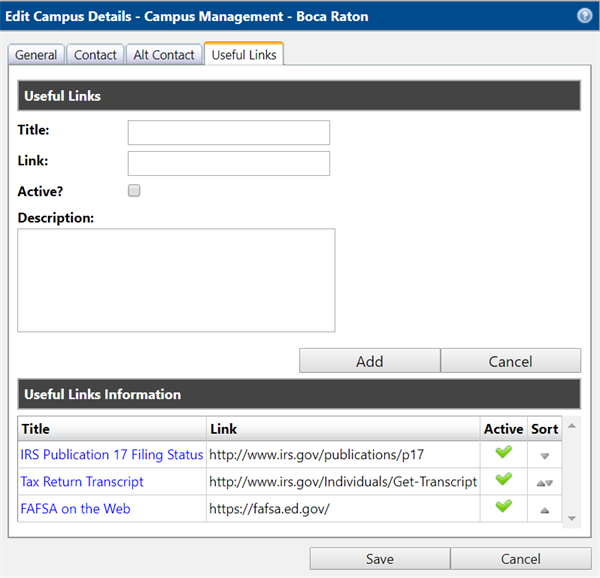Image resolution: width=600 pixels, height=578 pixels.
Task: Click inside the Description text area
Action: [x=176, y=280]
